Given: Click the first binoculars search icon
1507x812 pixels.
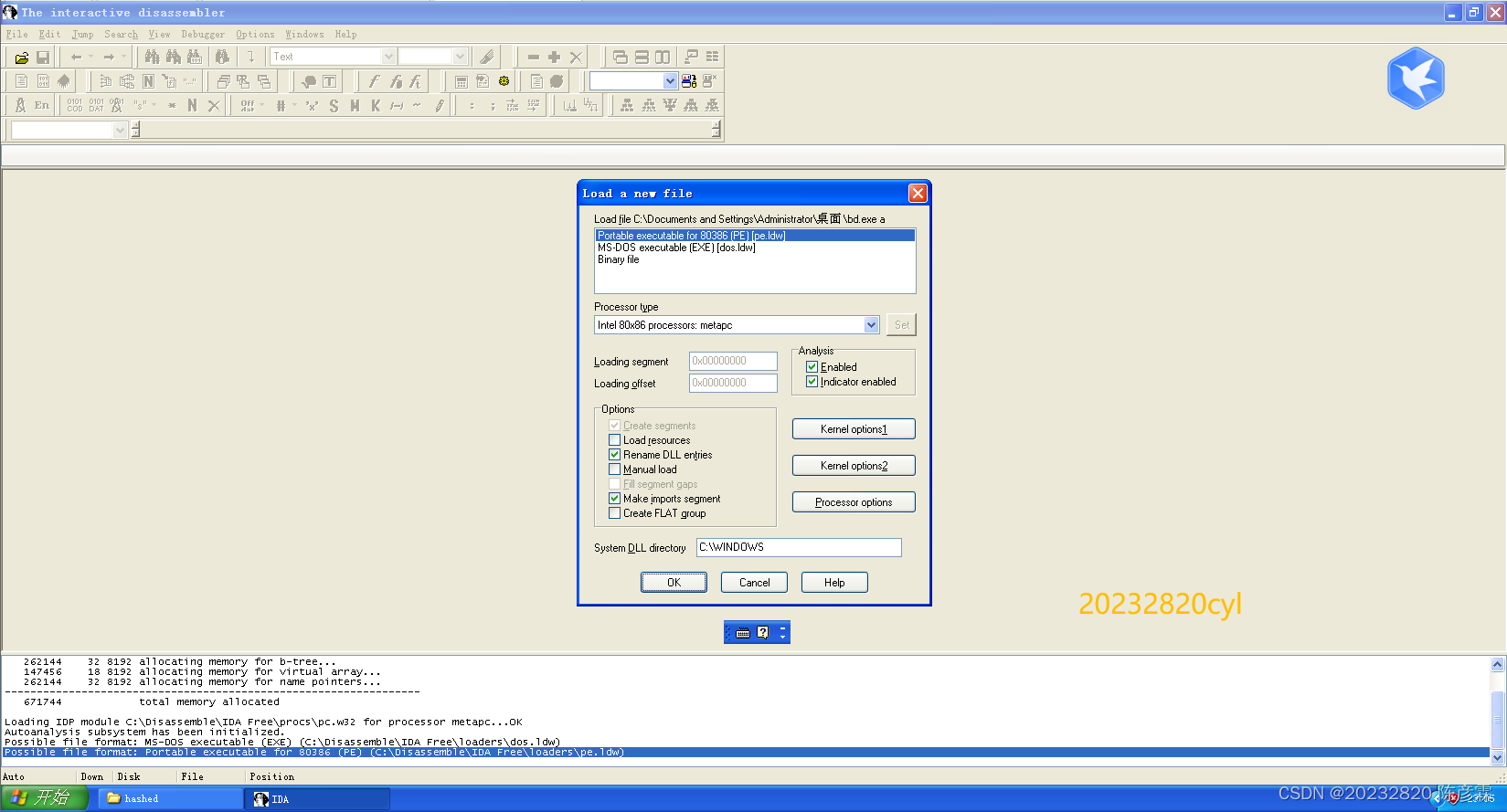Looking at the screenshot, I should click(x=152, y=57).
